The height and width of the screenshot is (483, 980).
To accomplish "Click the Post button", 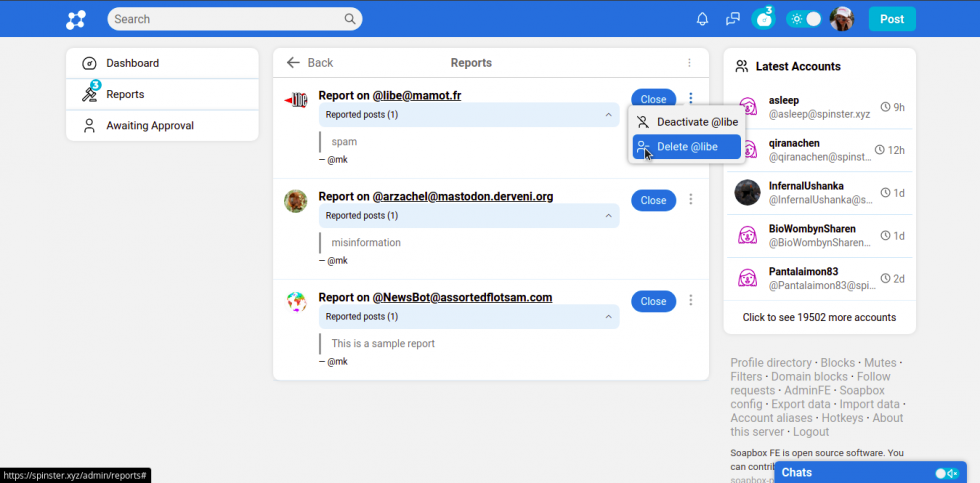I will pos(892,19).
